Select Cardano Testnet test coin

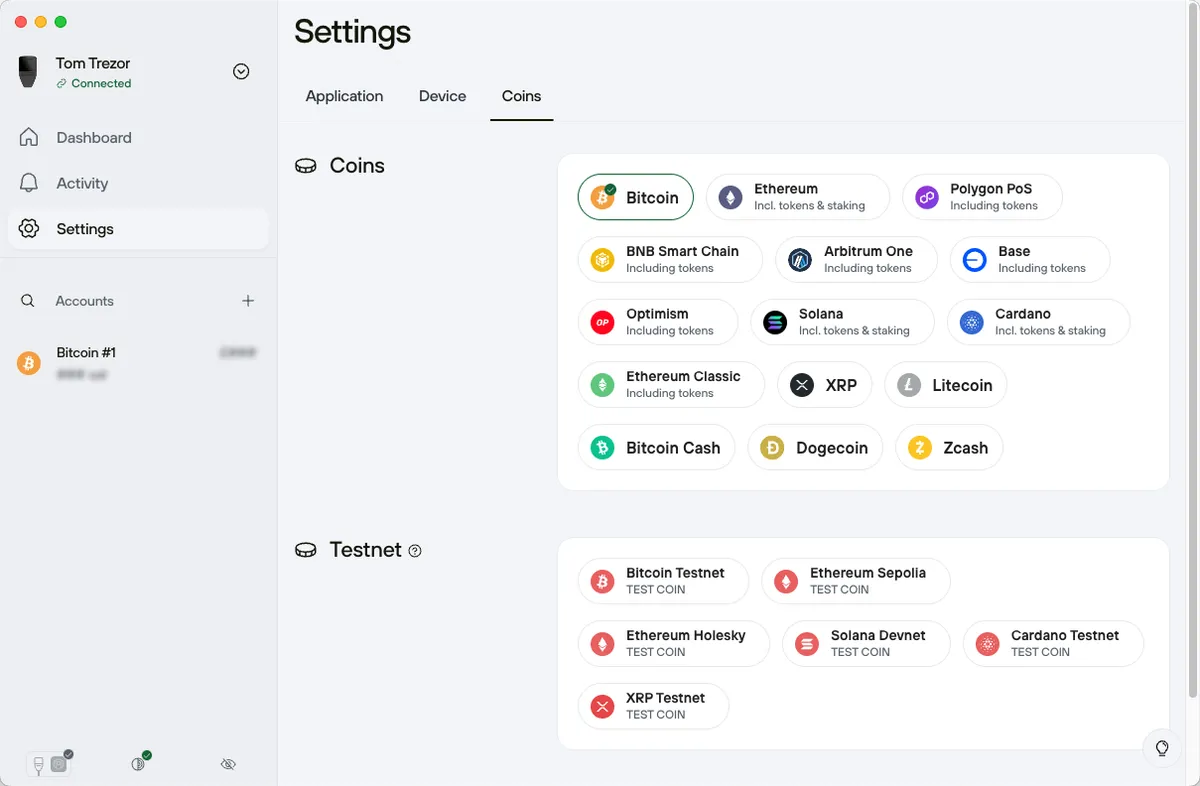[1052, 643]
